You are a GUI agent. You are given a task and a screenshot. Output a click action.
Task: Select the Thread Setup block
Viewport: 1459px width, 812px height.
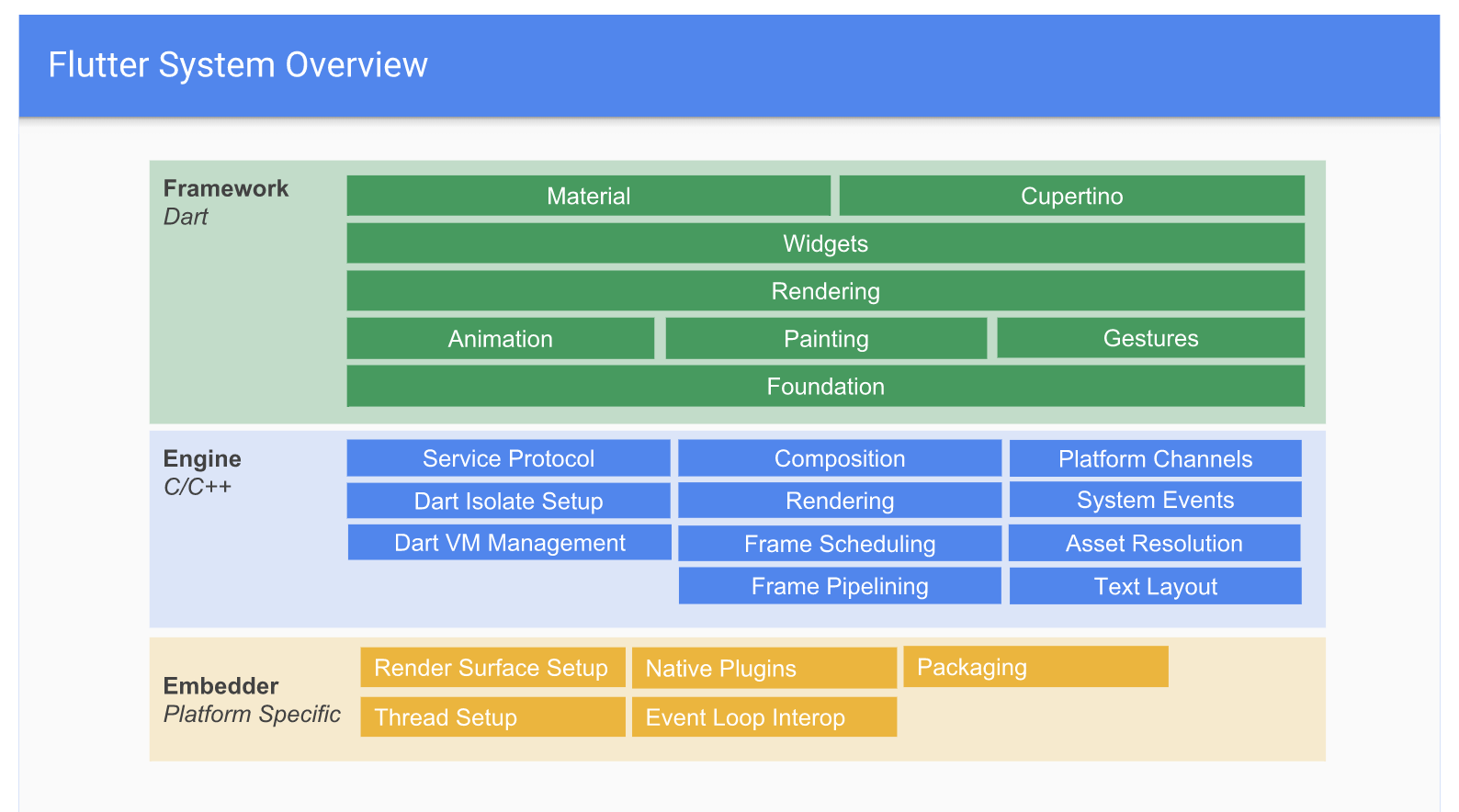coord(493,717)
